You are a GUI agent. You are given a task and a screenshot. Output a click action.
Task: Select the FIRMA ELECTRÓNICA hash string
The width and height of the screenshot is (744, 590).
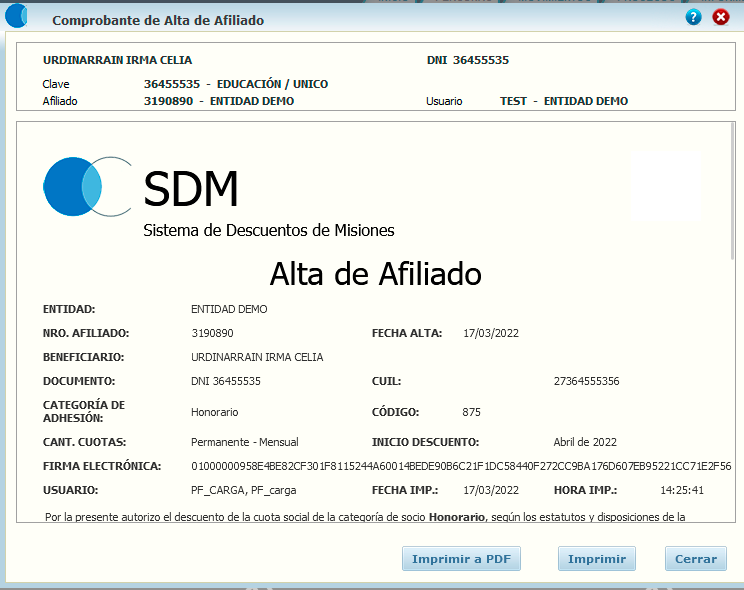pos(461,466)
